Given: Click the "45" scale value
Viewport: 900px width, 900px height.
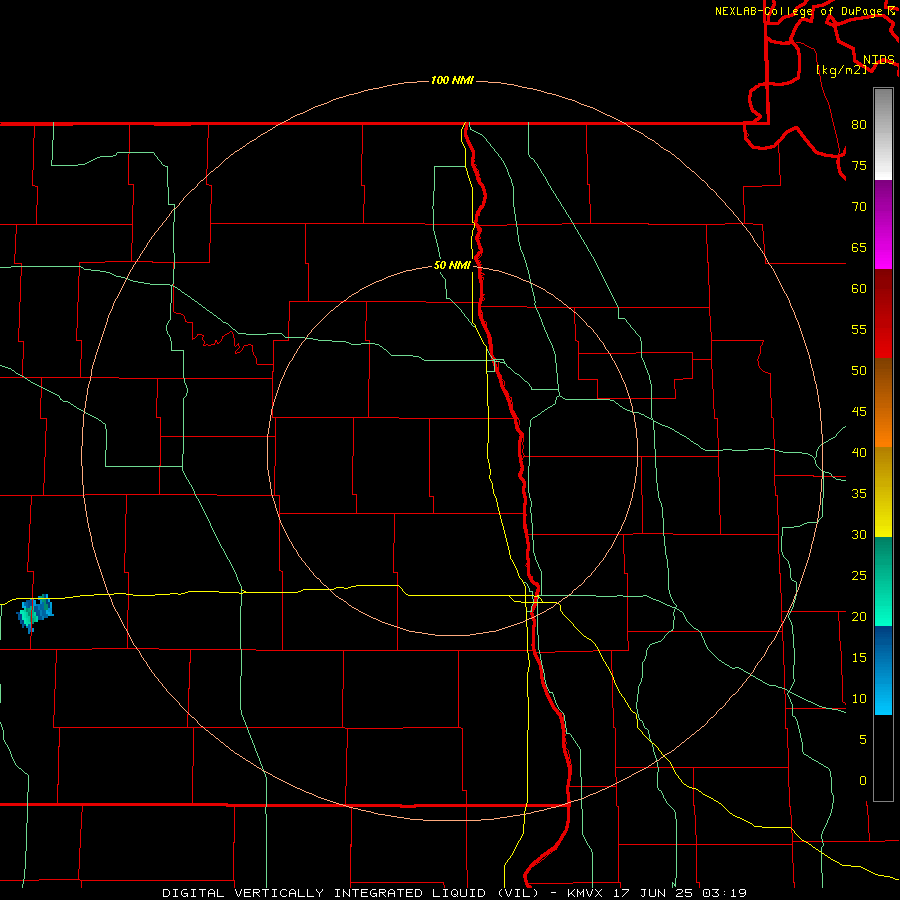Looking at the screenshot, I should [x=859, y=412].
